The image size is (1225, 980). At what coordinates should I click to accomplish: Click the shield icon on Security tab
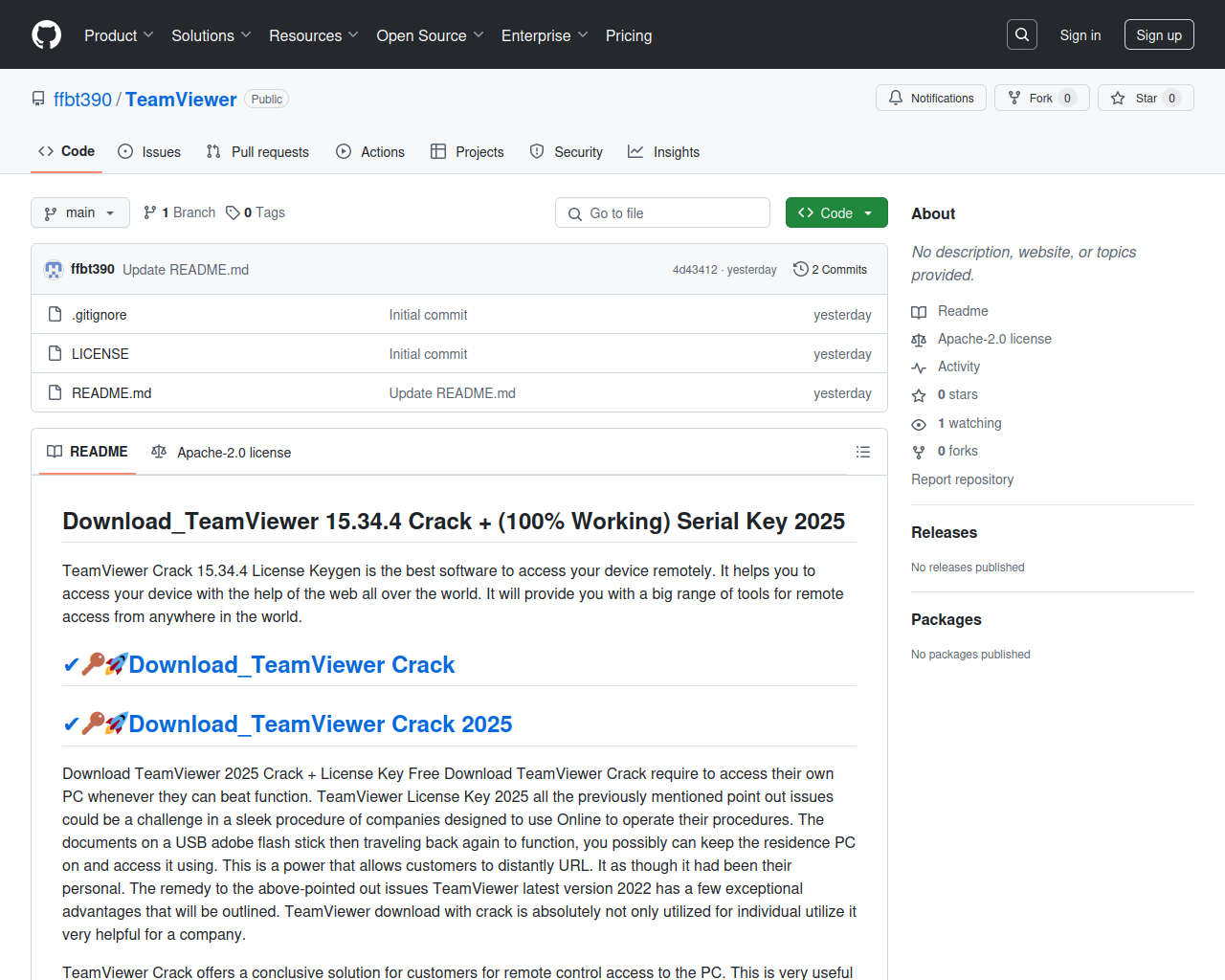537,151
